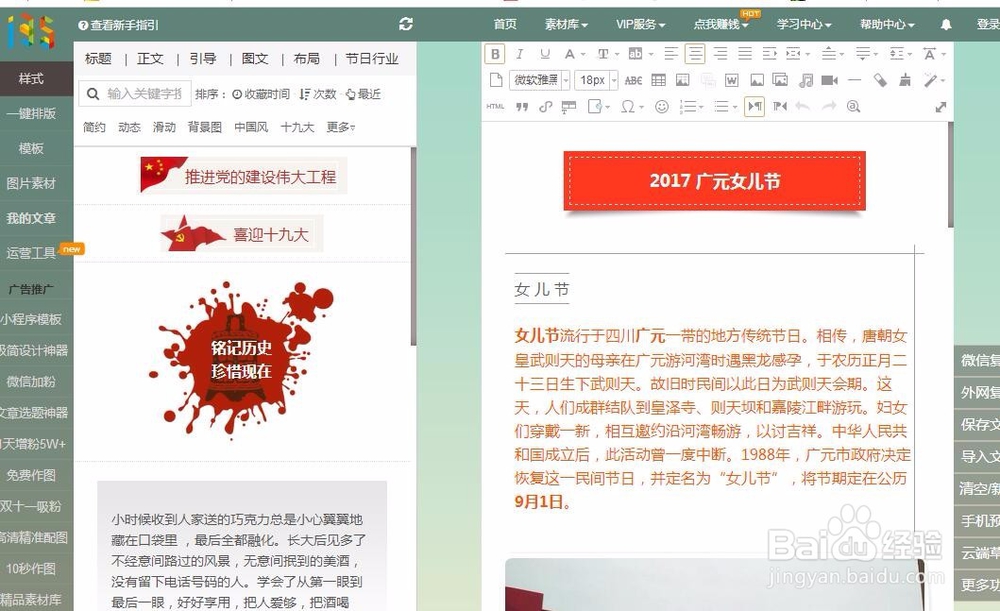Open 图片素材 in the sidebar
This screenshot has height=611, width=1000.
click(31, 183)
